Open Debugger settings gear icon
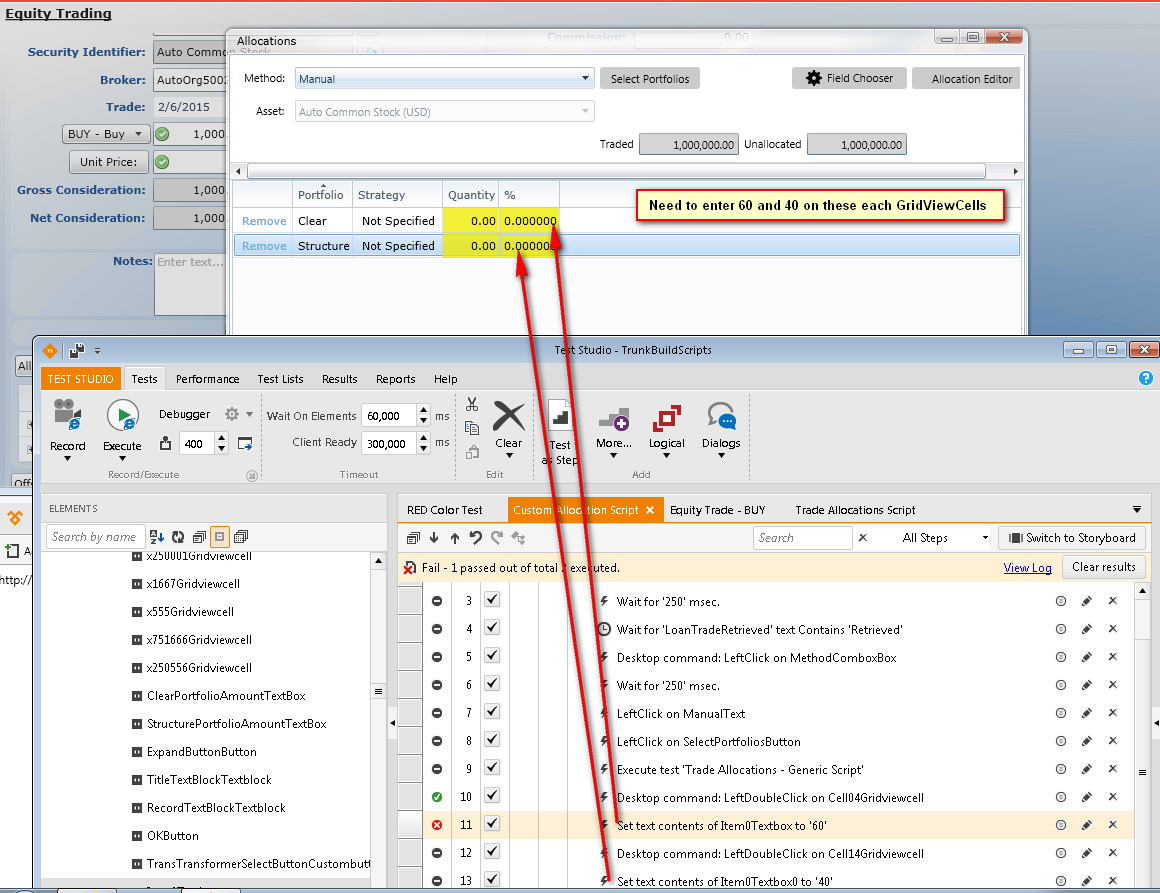1160x893 pixels. point(232,414)
